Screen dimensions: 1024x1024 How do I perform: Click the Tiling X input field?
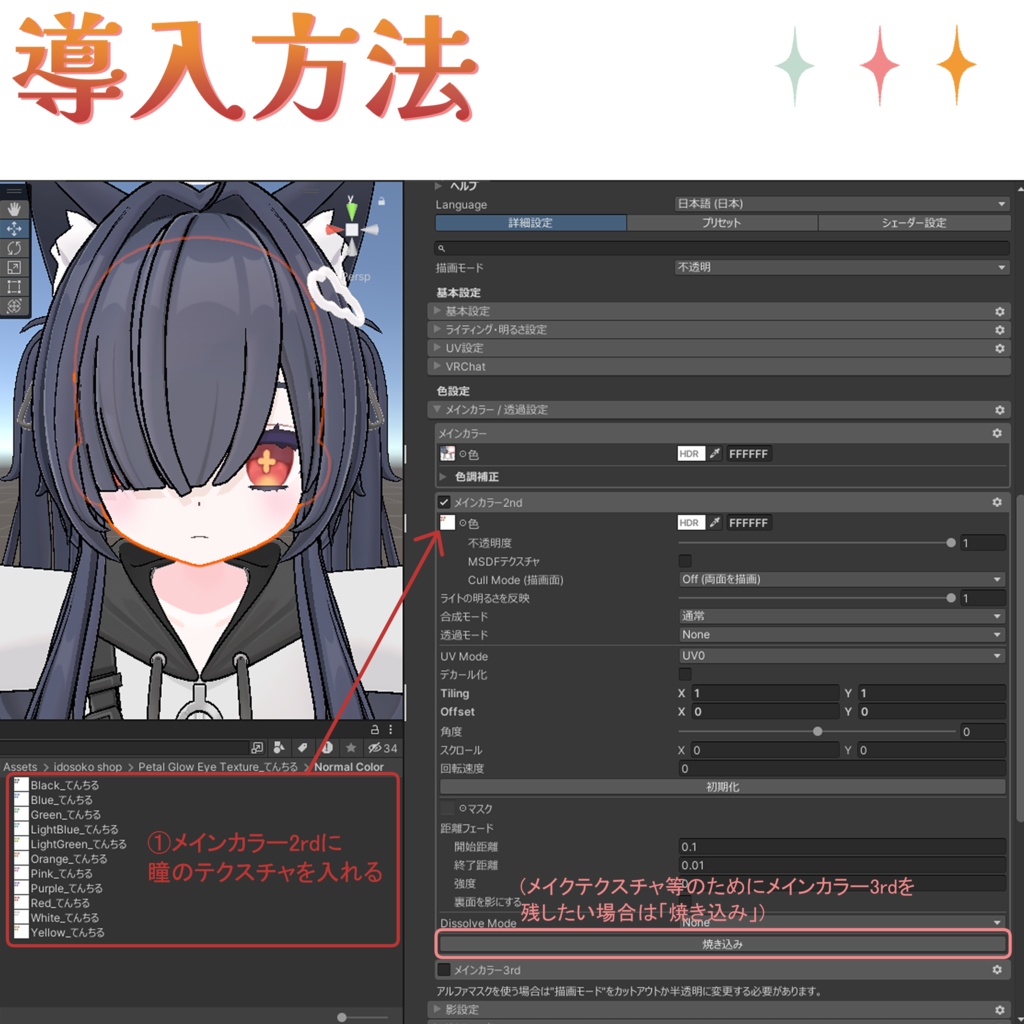pos(765,693)
